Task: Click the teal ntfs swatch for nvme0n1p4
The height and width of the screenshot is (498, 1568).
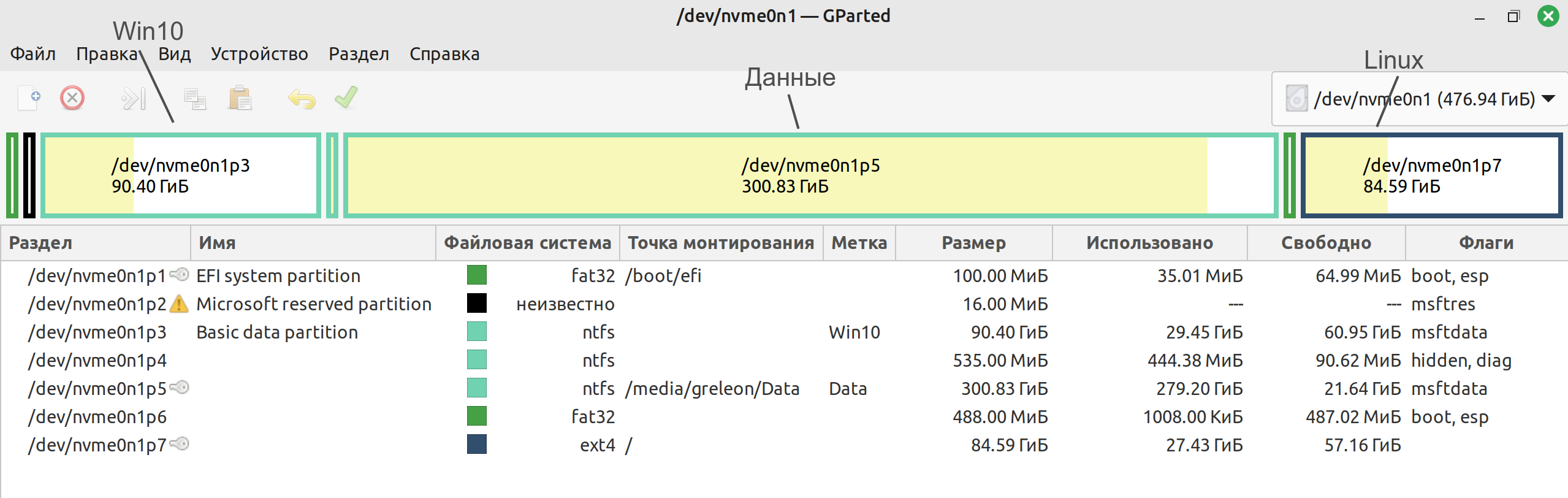Action: [x=476, y=359]
